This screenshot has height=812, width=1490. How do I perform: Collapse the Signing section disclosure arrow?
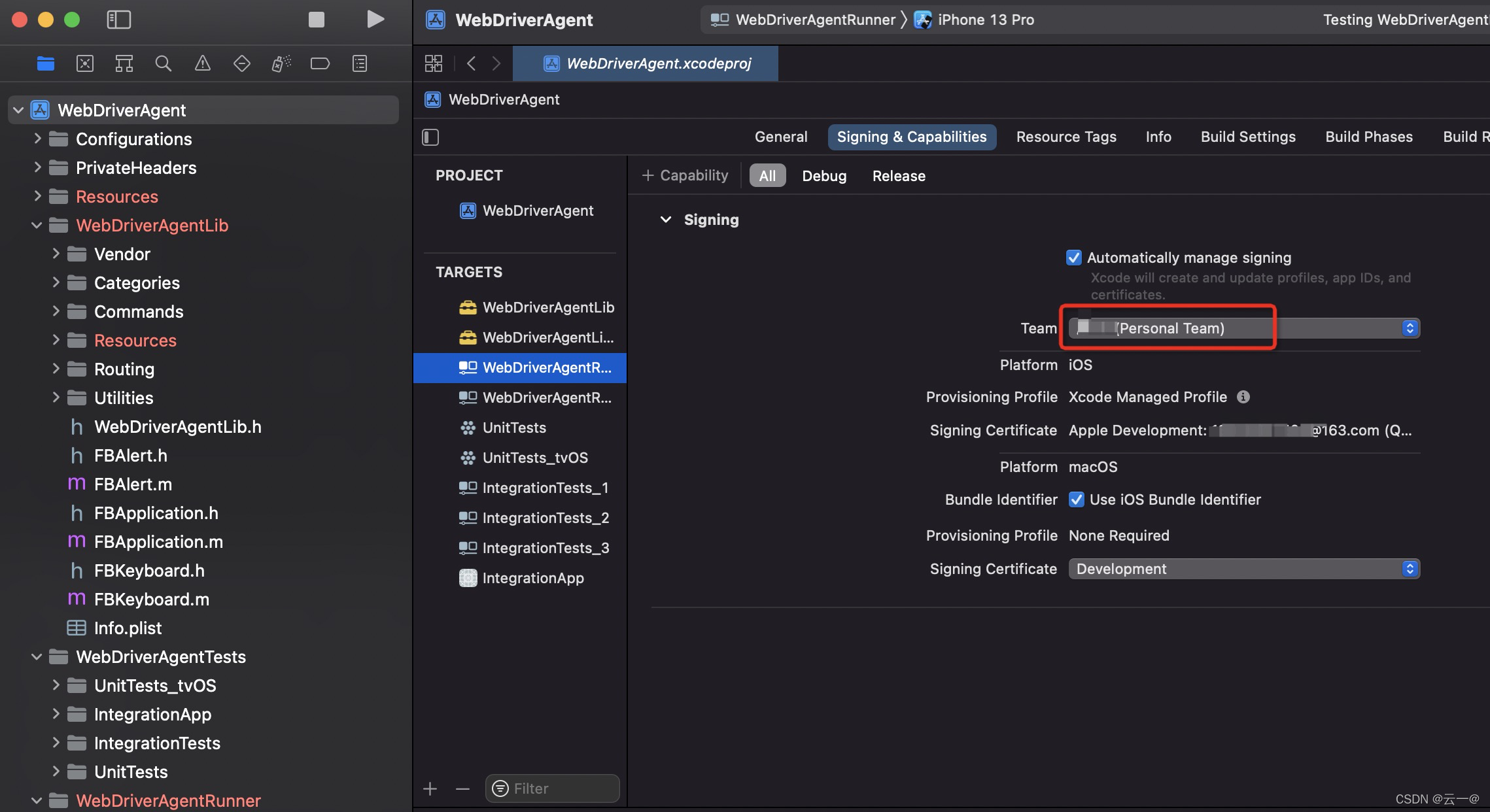pyautogui.click(x=666, y=220)
